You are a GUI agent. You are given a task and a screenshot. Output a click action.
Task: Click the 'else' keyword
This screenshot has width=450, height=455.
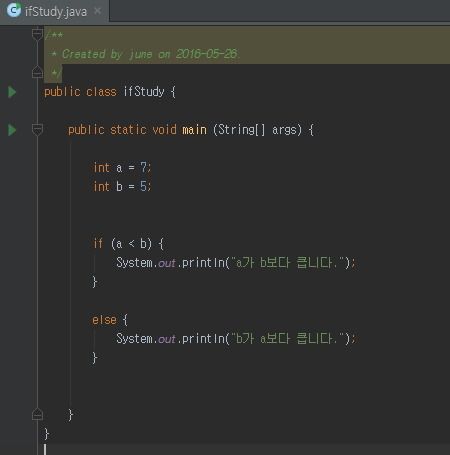[x=104, y=320]
